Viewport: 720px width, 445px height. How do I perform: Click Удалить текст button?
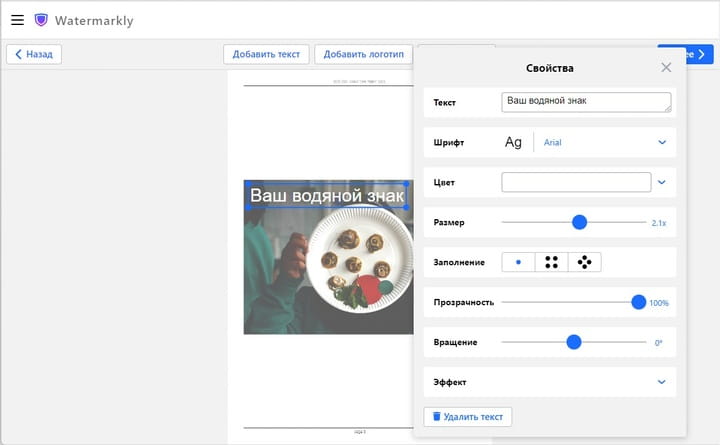pos(467,417)
